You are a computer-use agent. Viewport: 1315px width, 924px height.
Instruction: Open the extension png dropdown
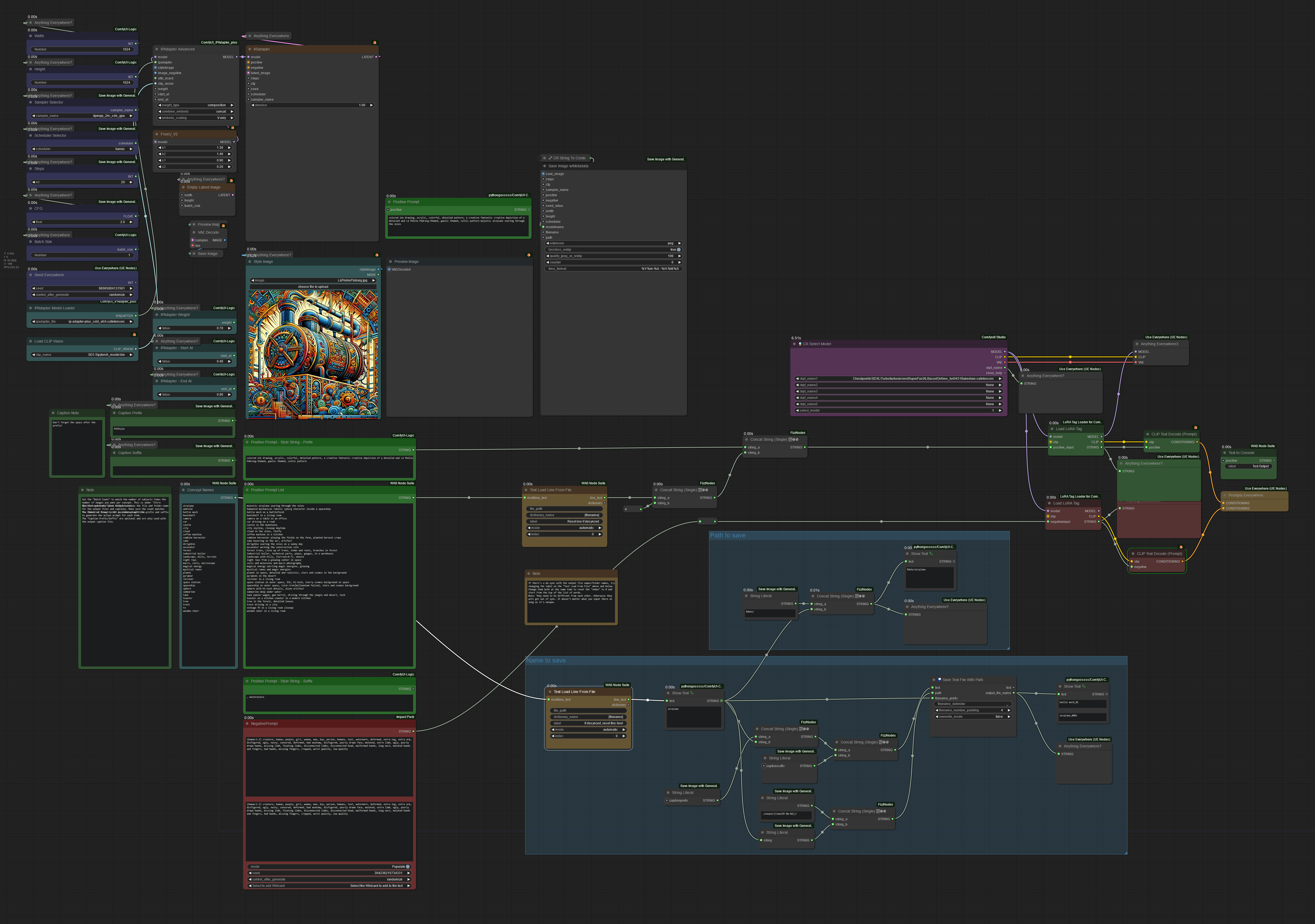pyautogui.click(x=613, y=243)
